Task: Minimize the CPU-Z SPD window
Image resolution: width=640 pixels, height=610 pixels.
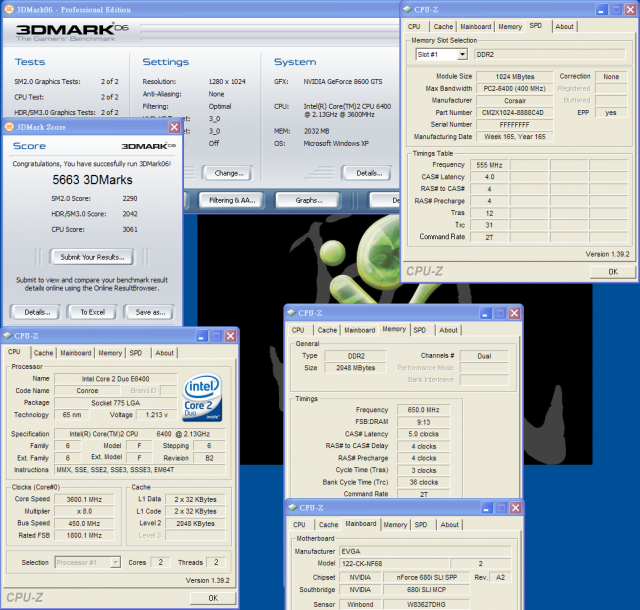Action: coord(600,10)
